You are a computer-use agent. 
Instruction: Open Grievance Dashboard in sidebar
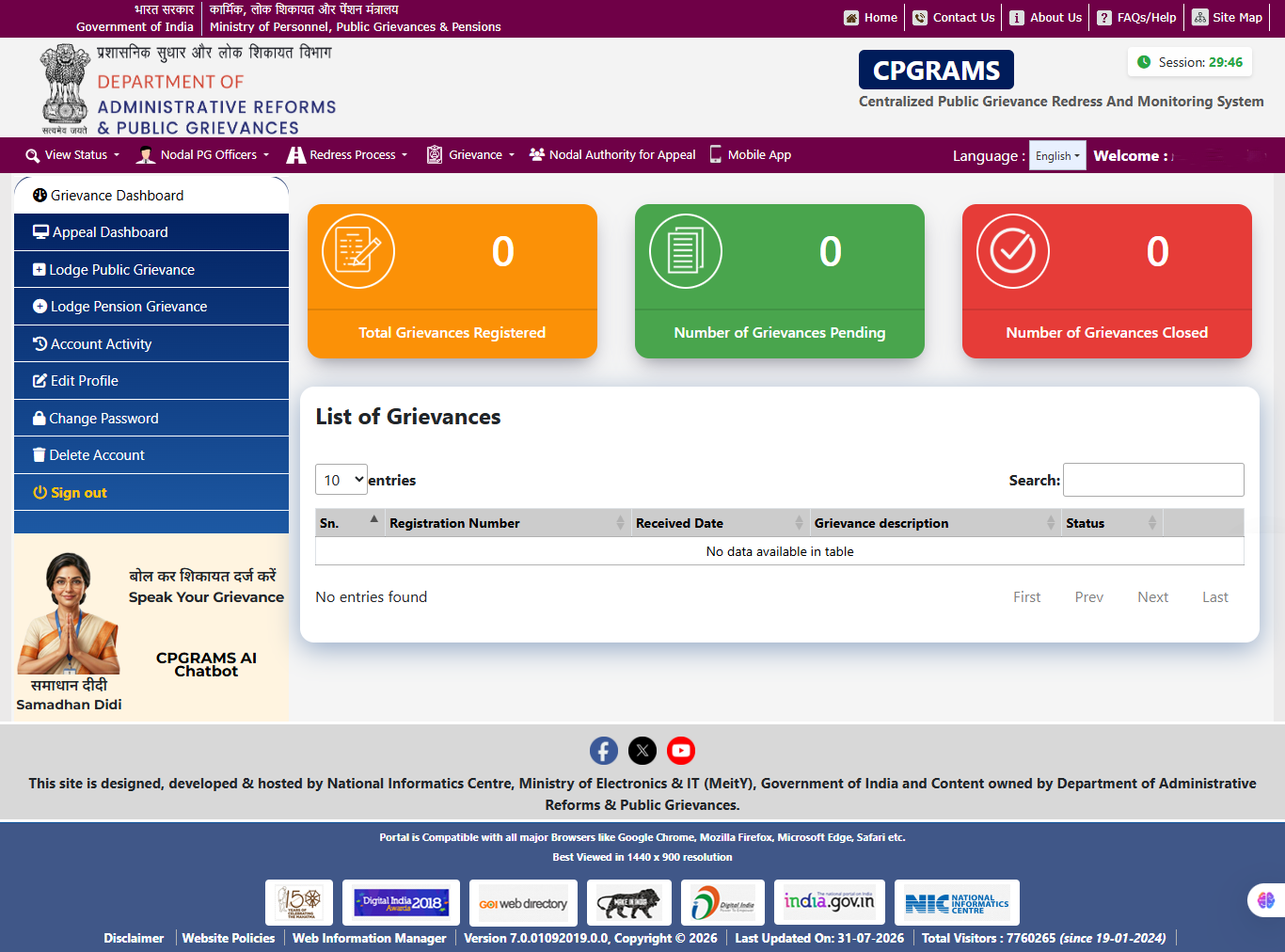151,196
